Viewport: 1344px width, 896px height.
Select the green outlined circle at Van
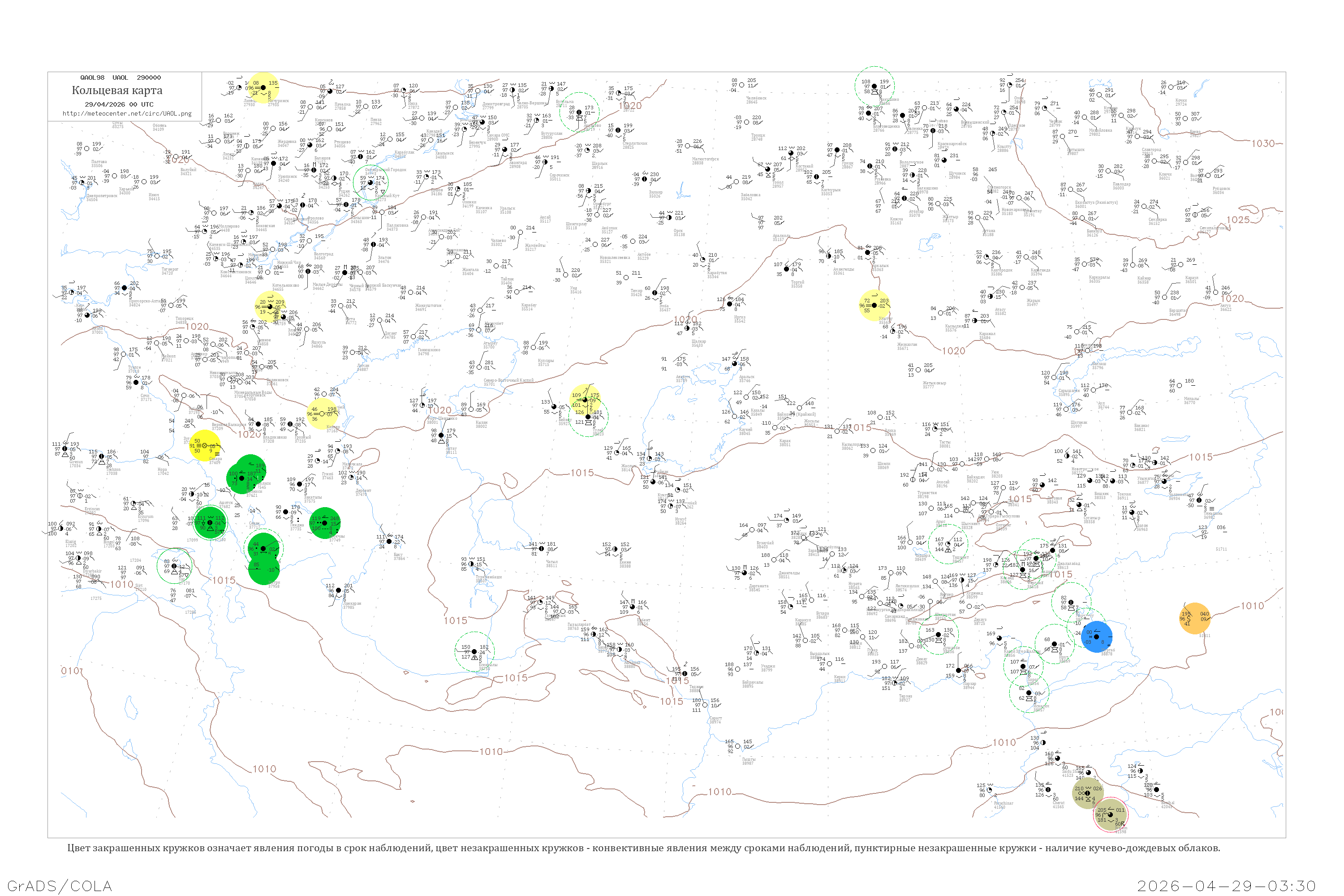click(174, 566)
